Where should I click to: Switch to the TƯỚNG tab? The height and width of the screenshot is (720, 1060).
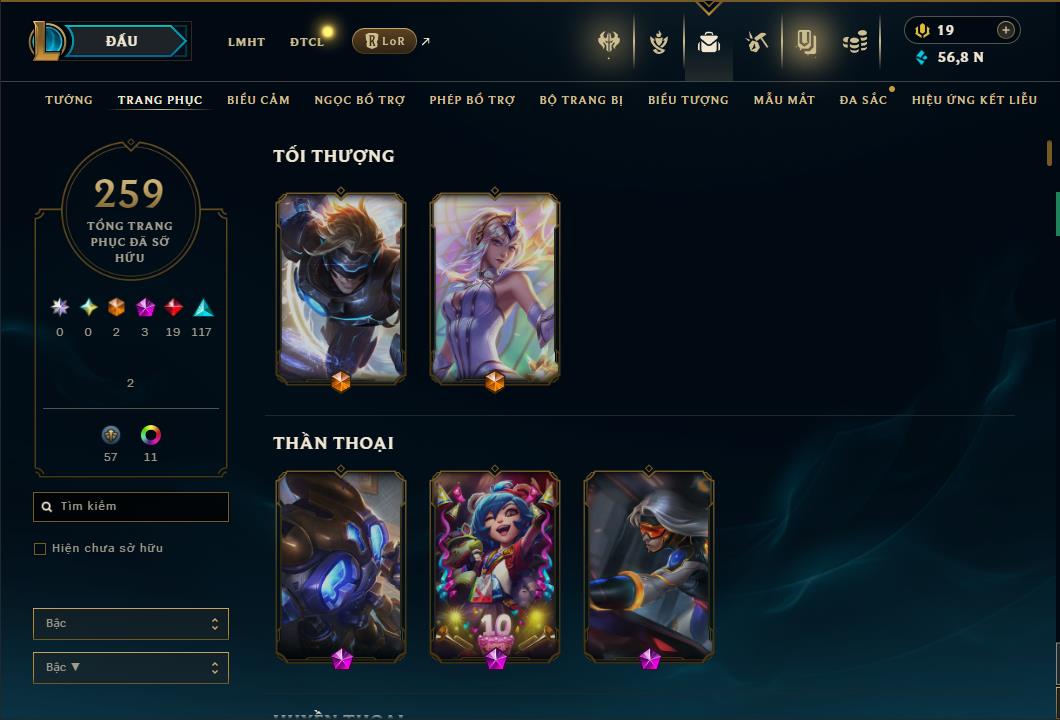tap(69, 100)
